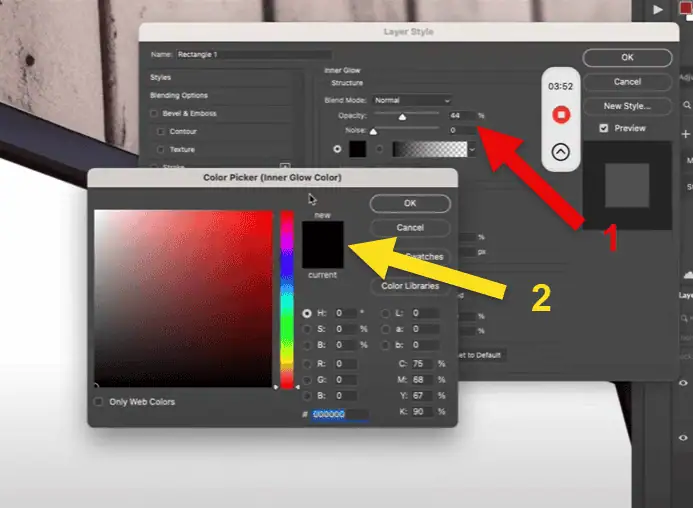Image resolution: width=693 pixels, height=508 pixels.
Task: Click the black Inner Glow color swatch
Action: [357, 149]
